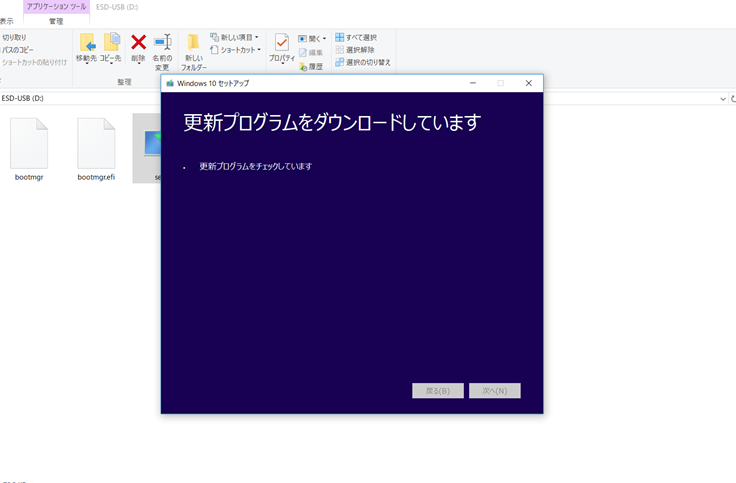Screen dimensions: 736x483
Task: Choose Select all (すべて選択)
Action: (356, 37)
